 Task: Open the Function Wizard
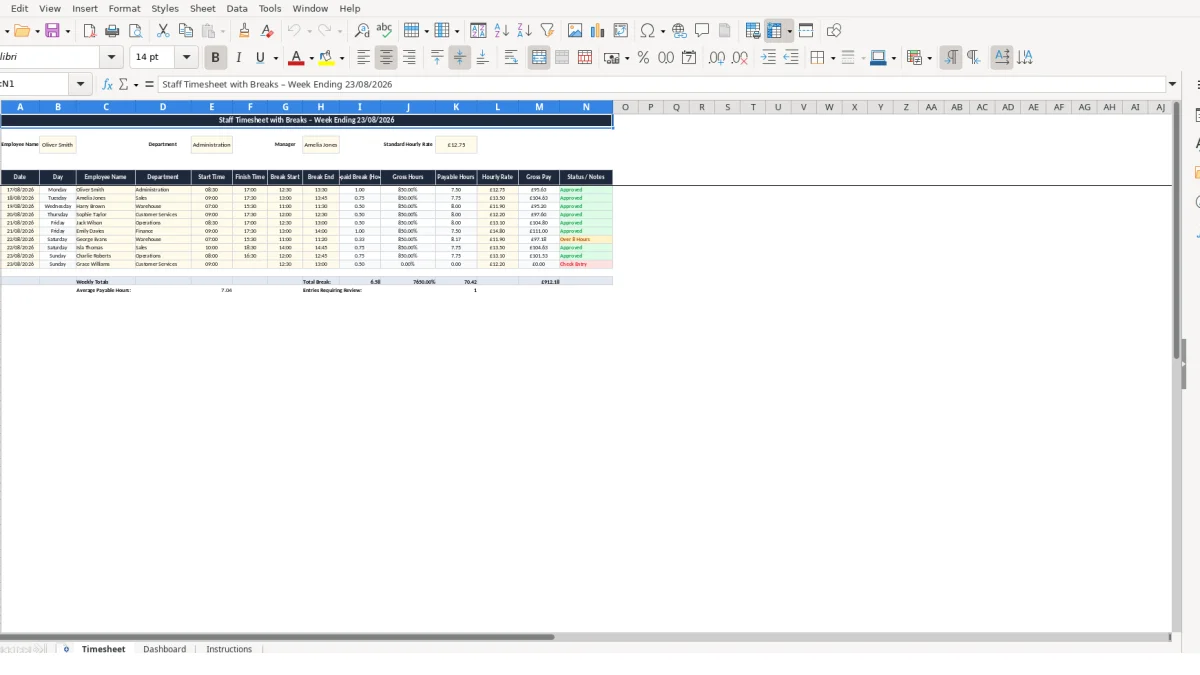point(108,85)
